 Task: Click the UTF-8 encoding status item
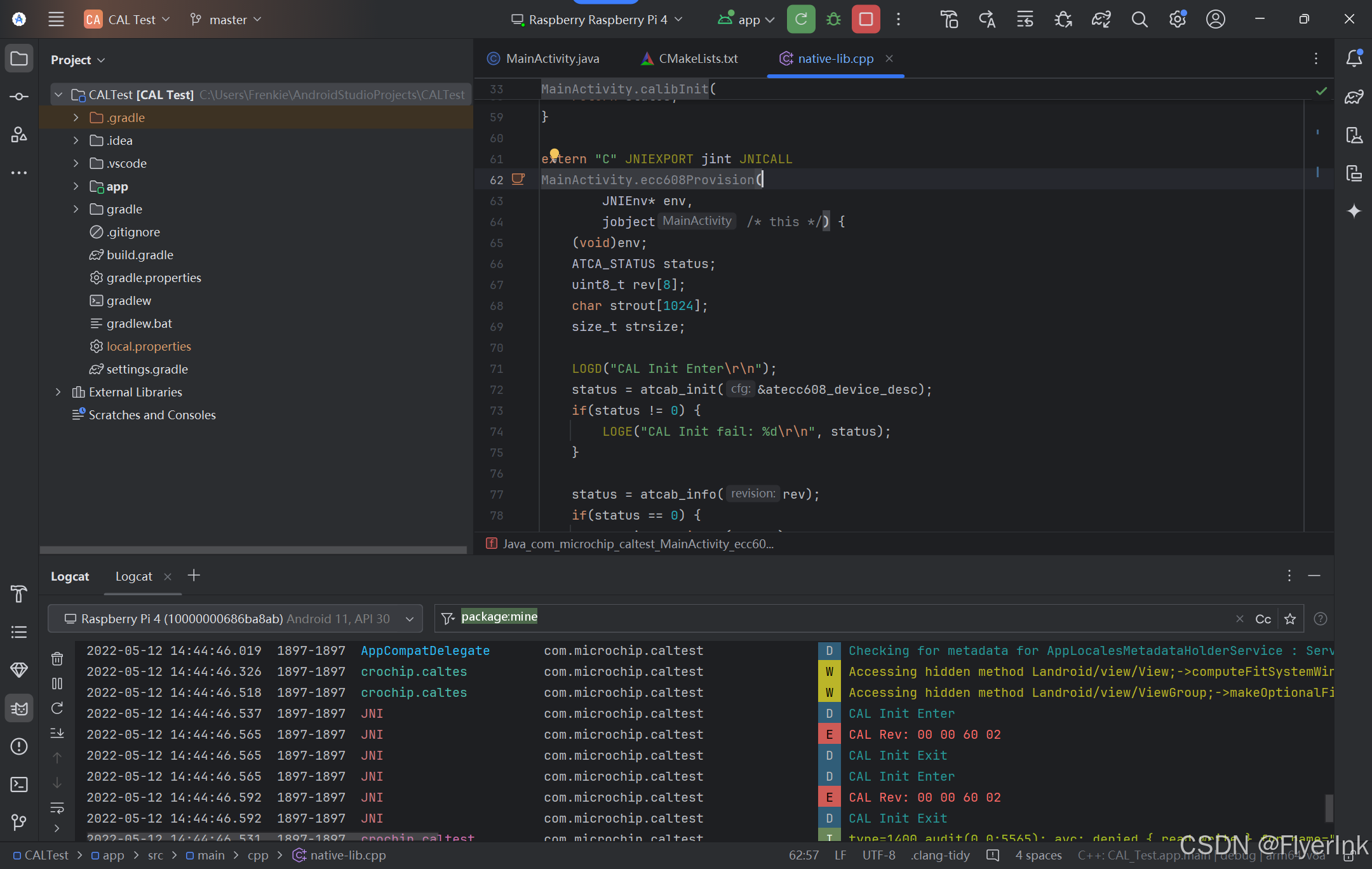tap(878, 855)
